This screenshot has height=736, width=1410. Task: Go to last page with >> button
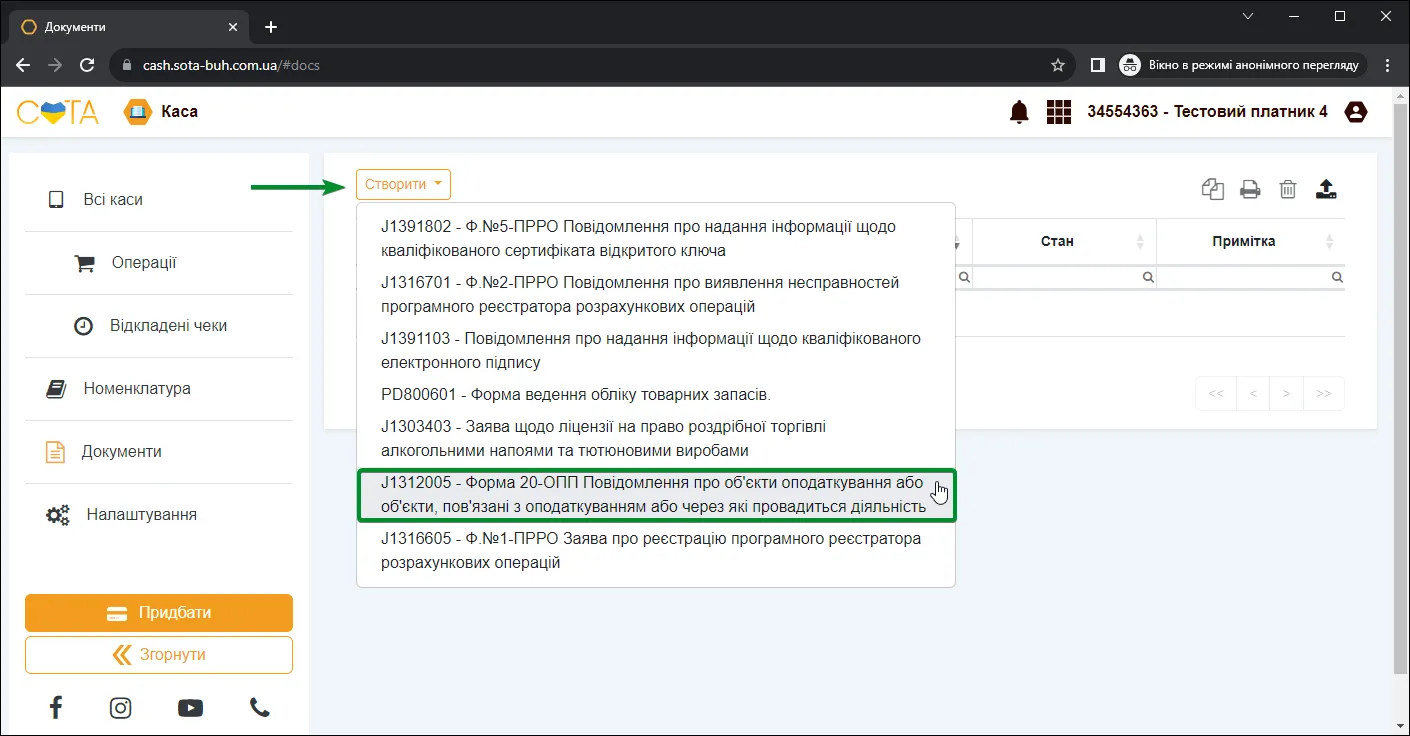[x=1324, y=393]
